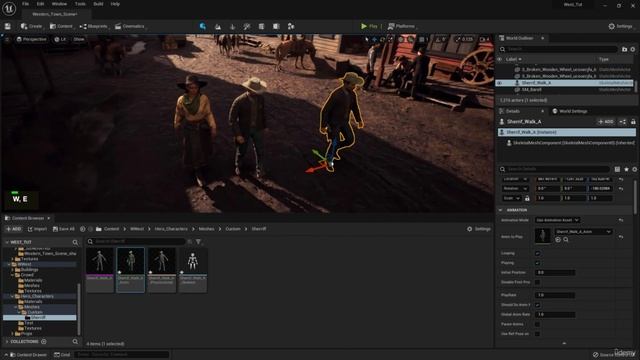The image size is (640, 360).
Task: Open the Tools menu
Action: [x=80, y=4]
